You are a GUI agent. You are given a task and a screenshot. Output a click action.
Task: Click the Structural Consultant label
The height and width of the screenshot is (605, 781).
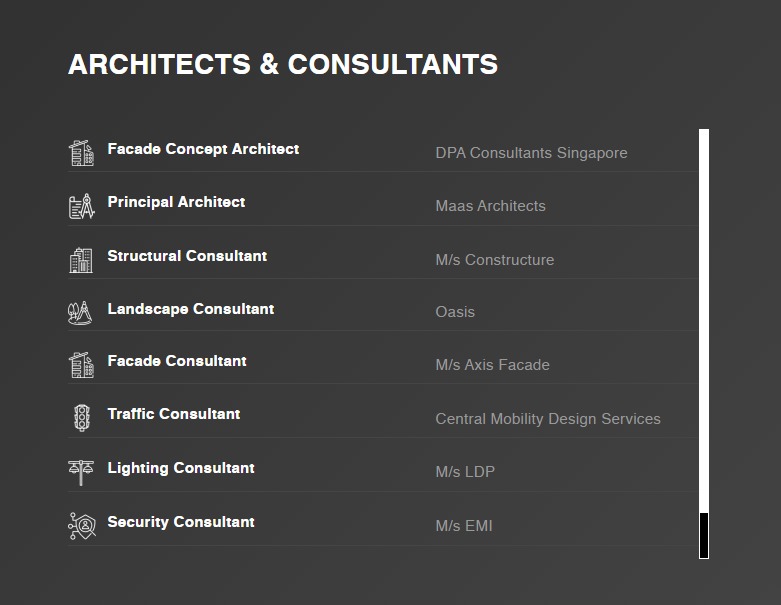click(x=187, y=256)
